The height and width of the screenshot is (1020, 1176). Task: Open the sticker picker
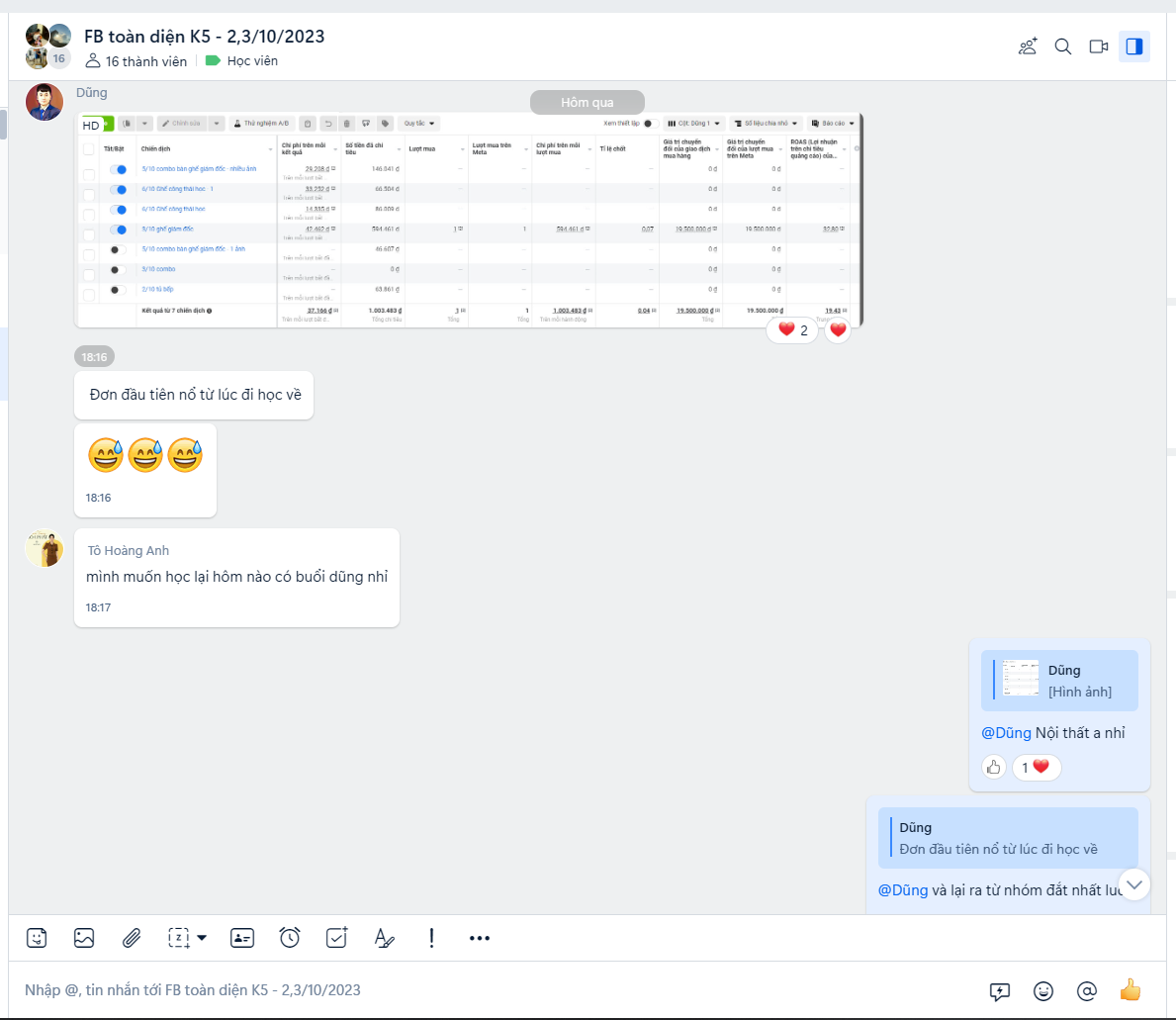[37, 937]
